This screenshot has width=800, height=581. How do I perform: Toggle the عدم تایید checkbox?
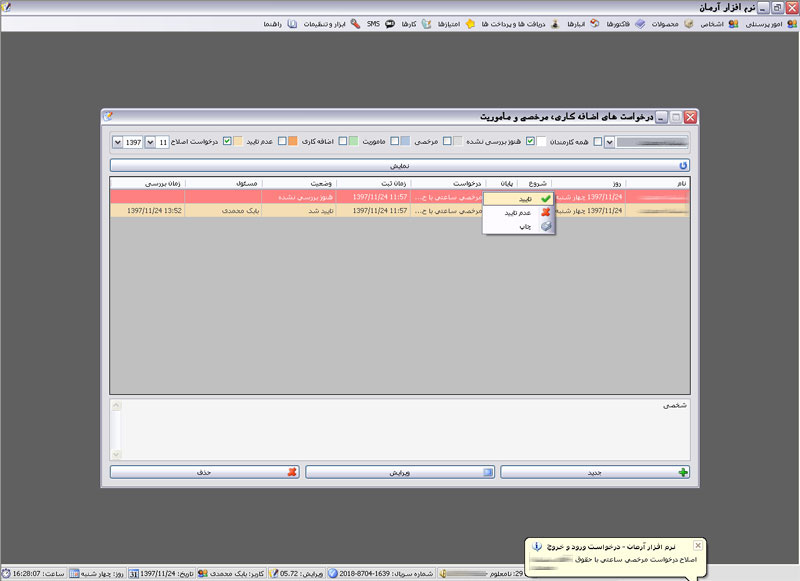282,141
